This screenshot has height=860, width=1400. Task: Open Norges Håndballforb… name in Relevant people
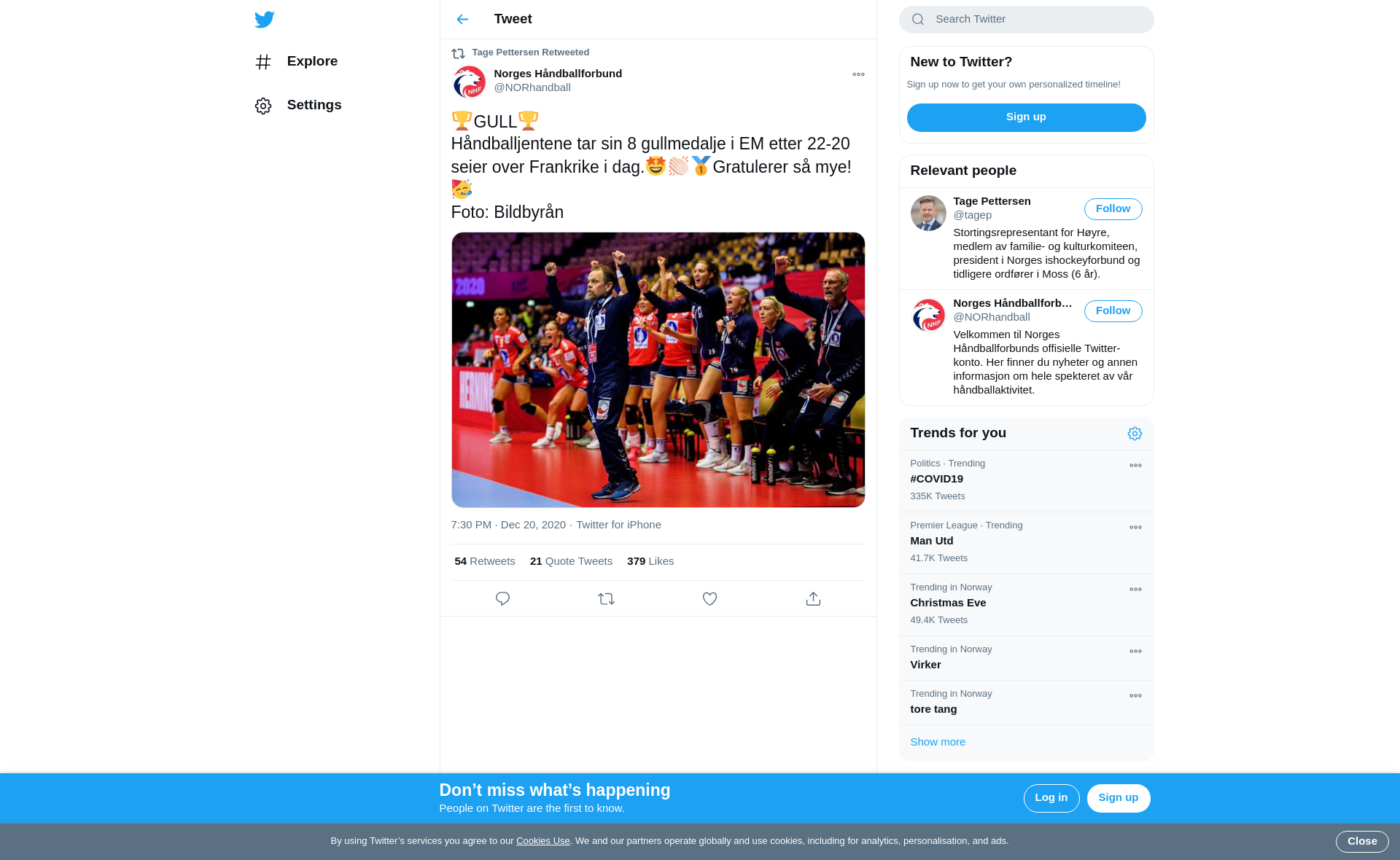1012,303
